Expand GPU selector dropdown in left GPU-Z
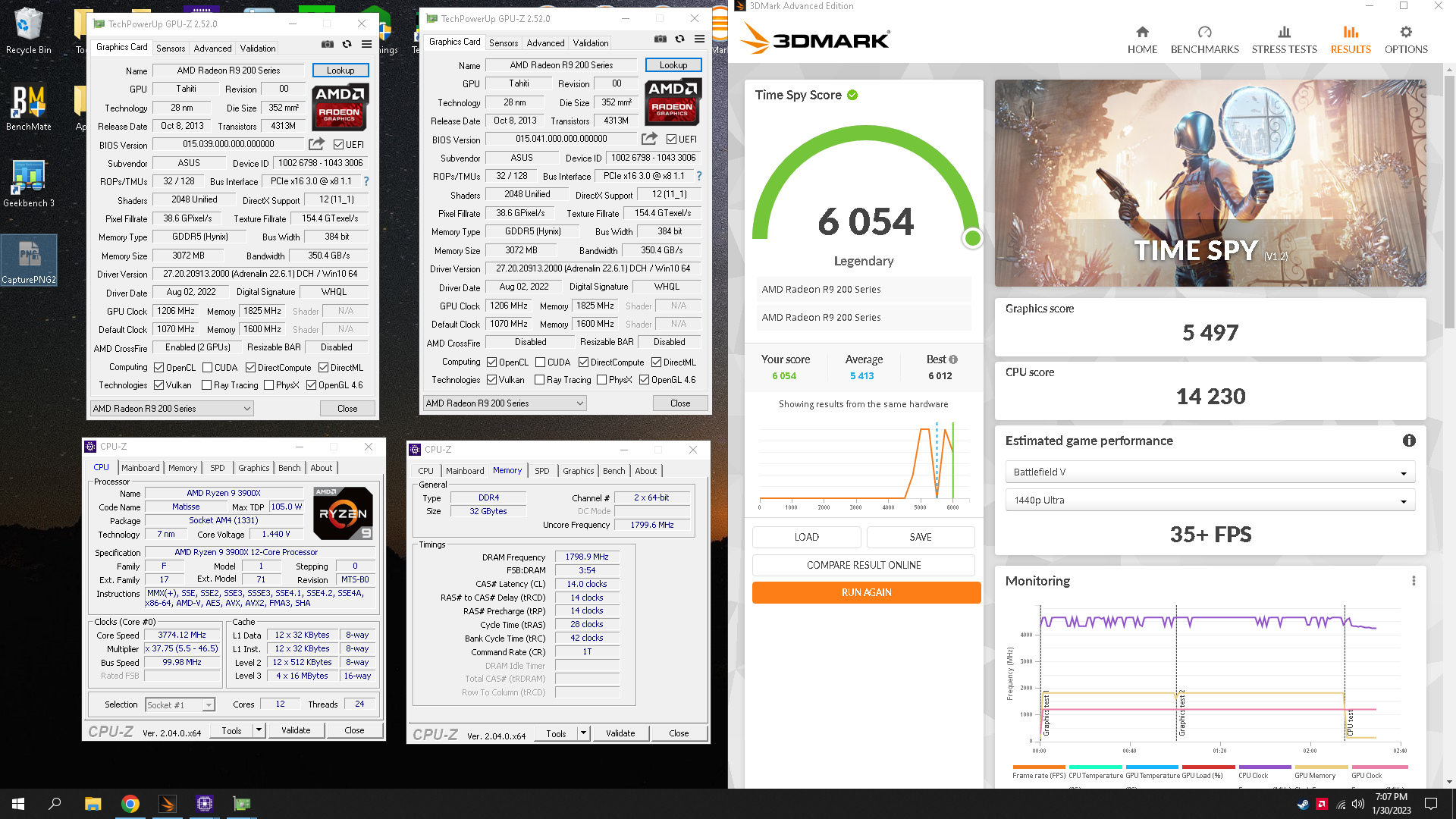Image resolution: width=1456 pixels, height=819 pixels. [171, 409]
